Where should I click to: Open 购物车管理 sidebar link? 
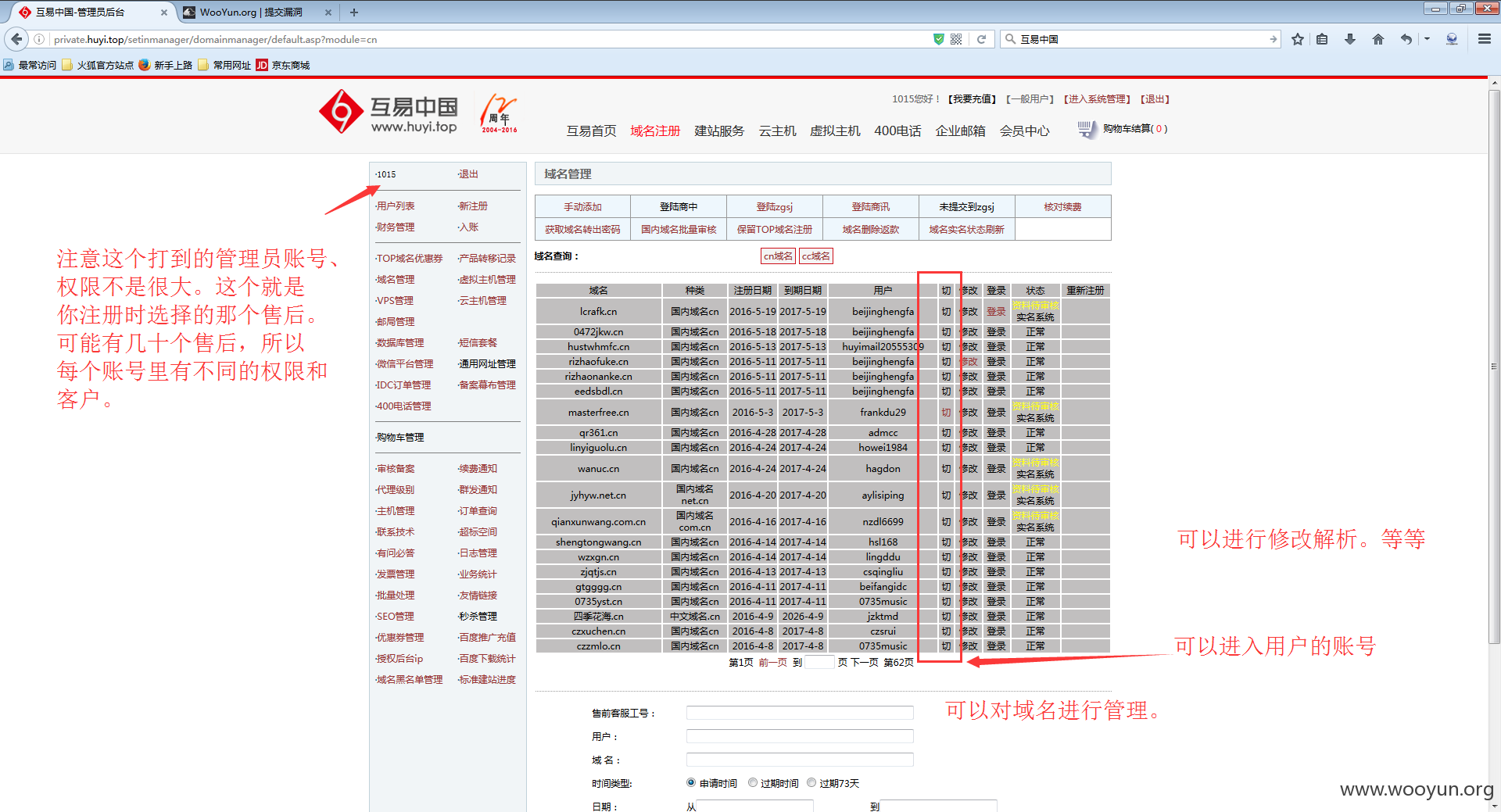400,437
